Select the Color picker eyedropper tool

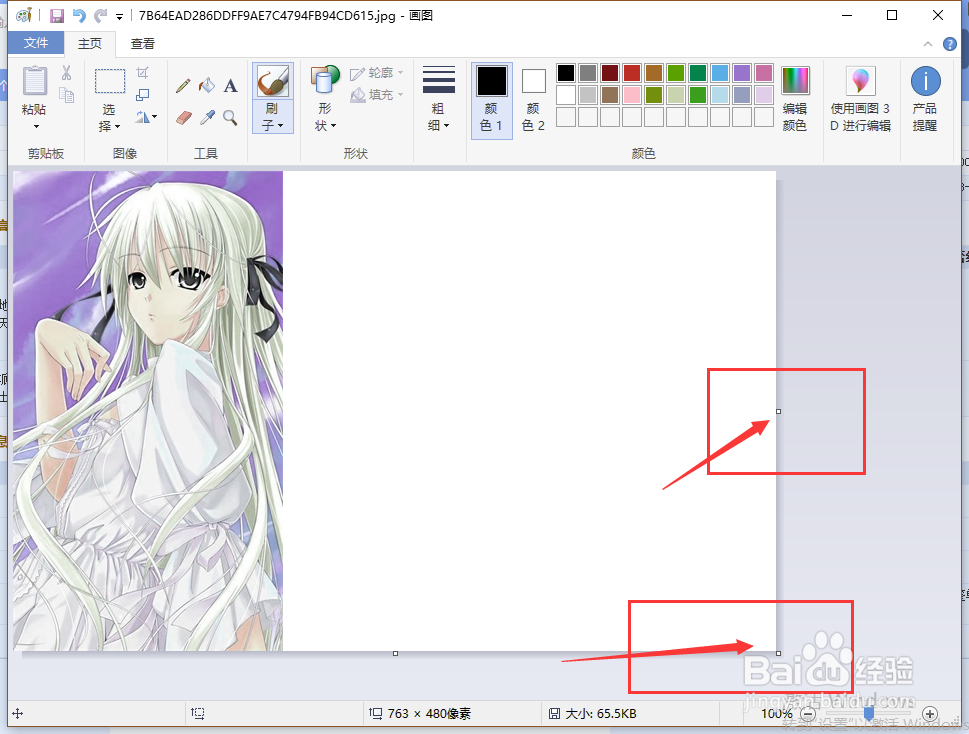[207, 117]
